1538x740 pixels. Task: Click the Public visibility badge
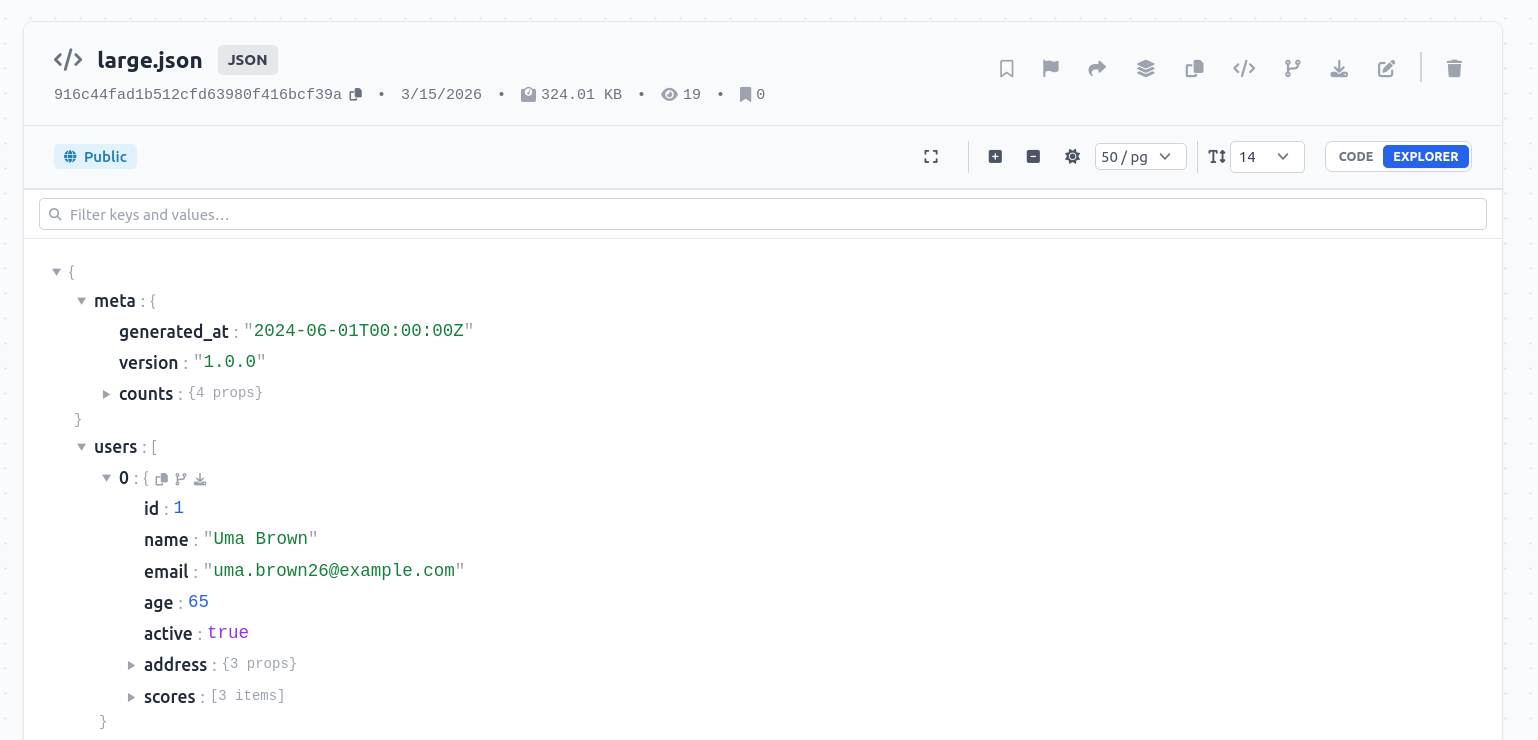coord(95,156)
